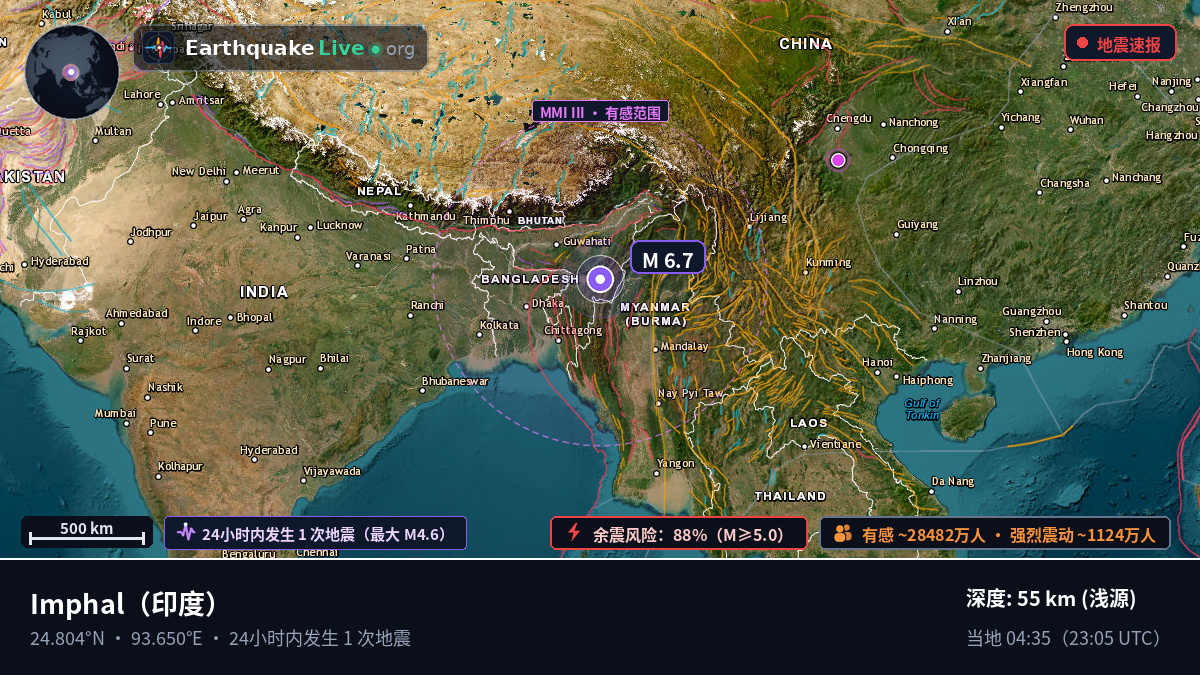The height and width of the screenshot is (675, 1200).
Task: Click the Kathmandu city label
Action: (425, 215)
